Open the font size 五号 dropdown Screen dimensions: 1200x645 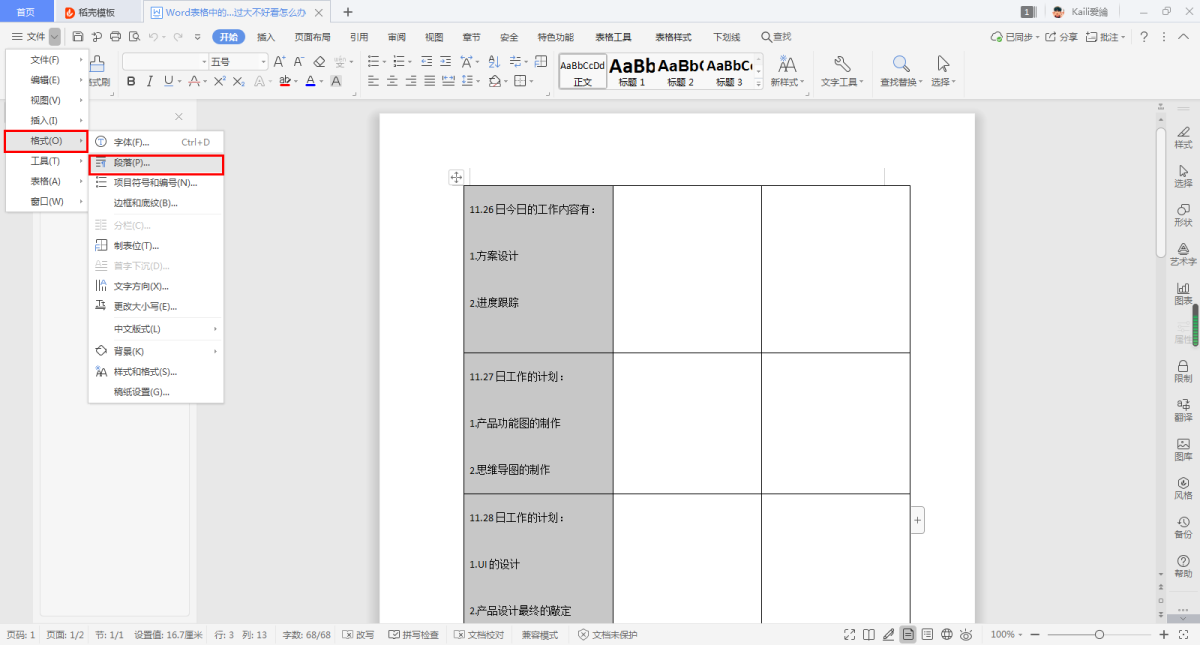263,61
